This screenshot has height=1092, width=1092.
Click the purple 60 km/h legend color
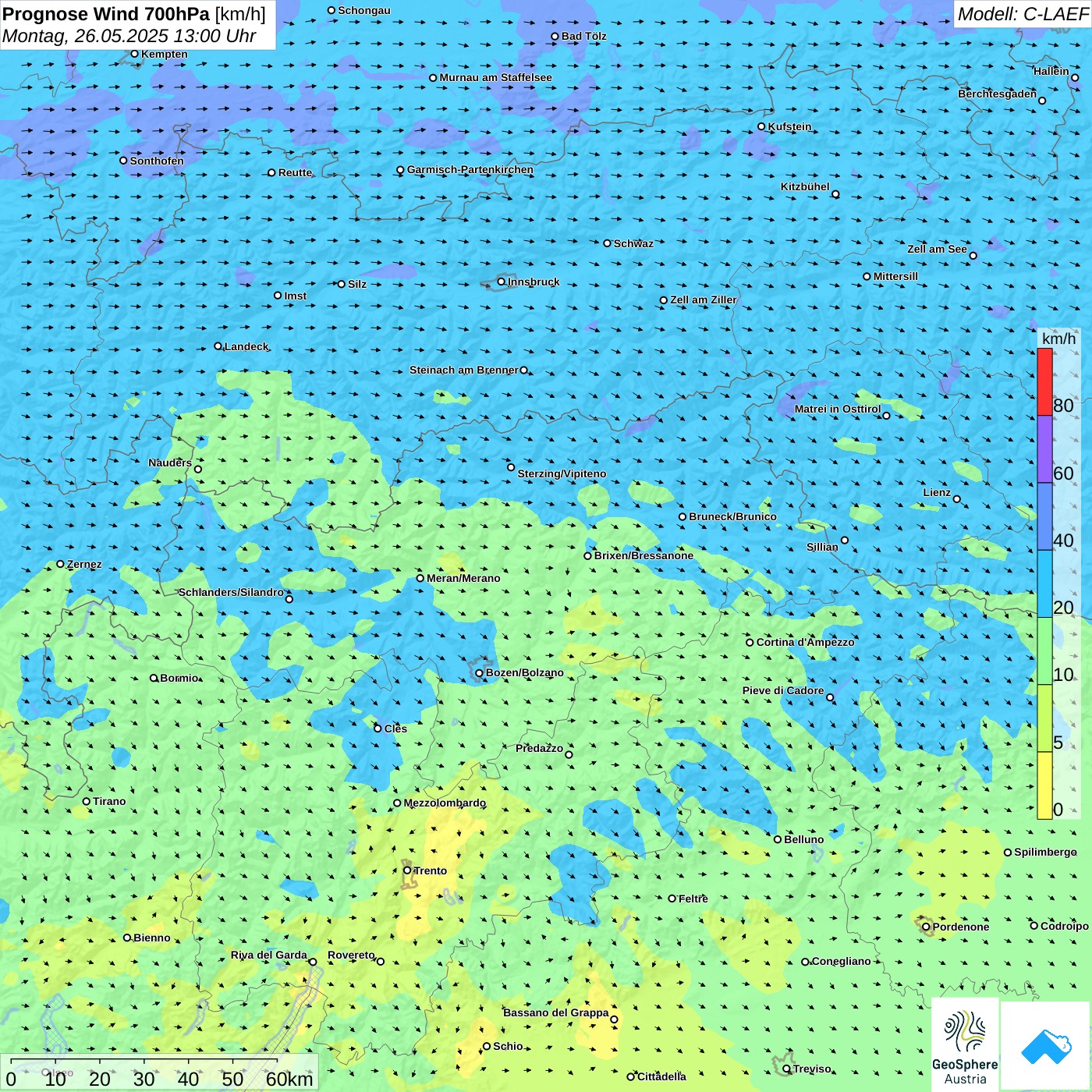(1044, 449)
